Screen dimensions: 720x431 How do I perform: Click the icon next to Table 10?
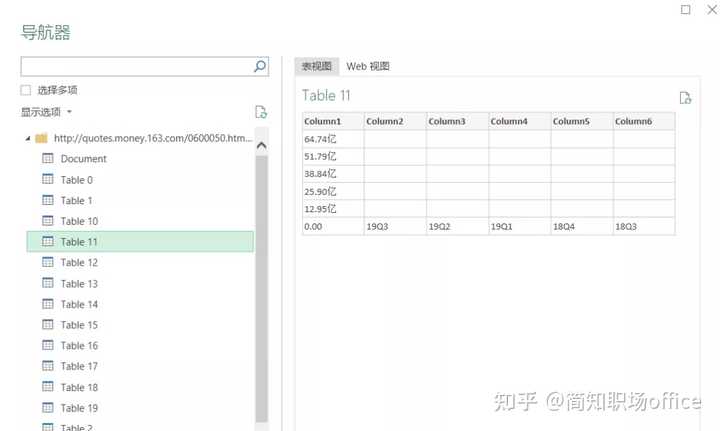48,221
